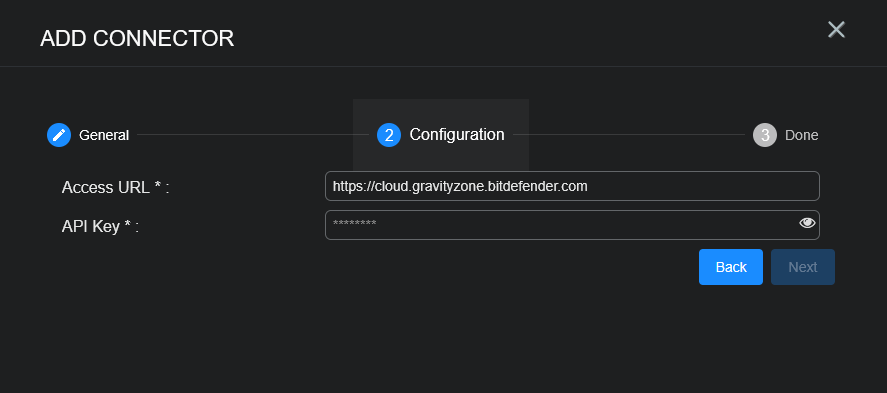Focus the API Key input field
The height and width of the screenshot is (393, 887).
point(572,225)
